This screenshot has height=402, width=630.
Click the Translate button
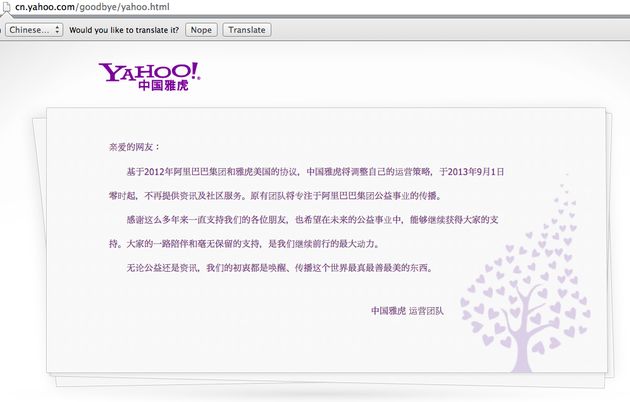[247, 30]
